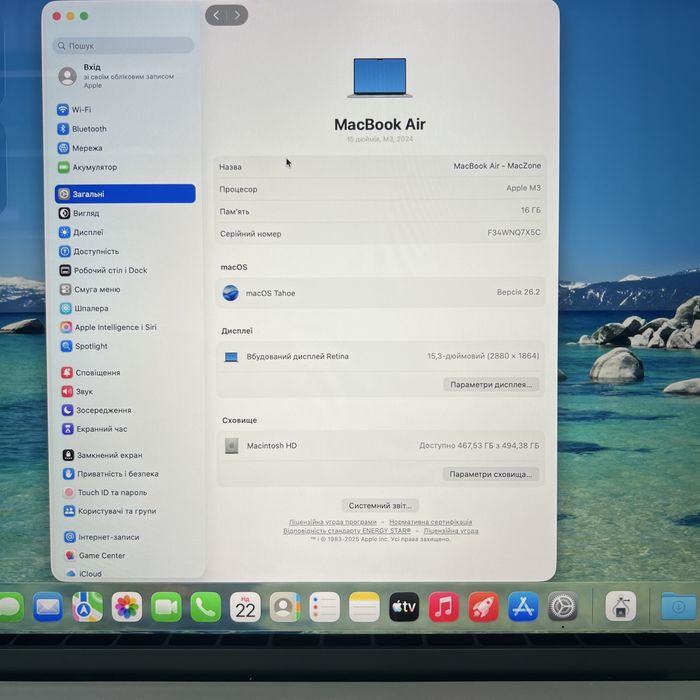The height and width of the screenshot is (700, 700).
Task: Open Touch ID та пароль settings
Action: click(105, 492)
